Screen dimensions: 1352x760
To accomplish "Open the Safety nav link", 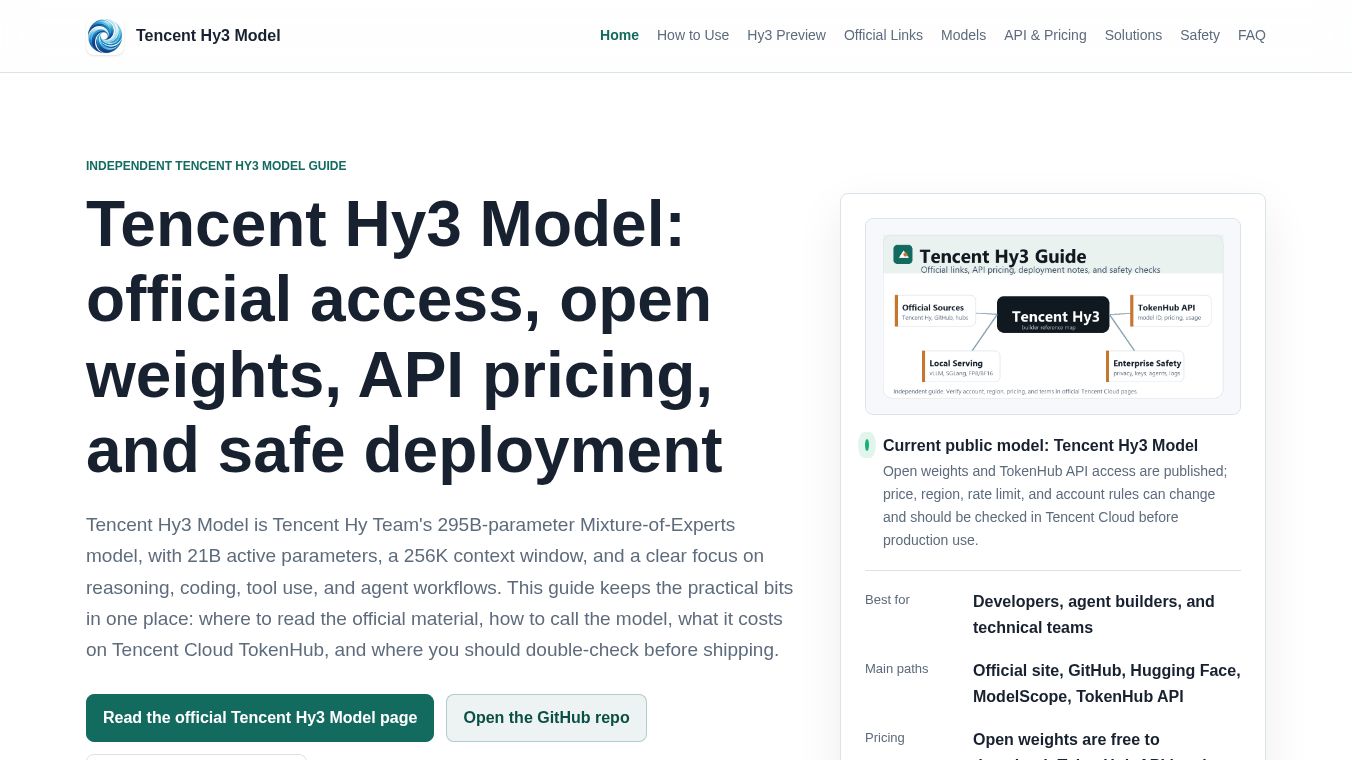I will pos(1200,35).
